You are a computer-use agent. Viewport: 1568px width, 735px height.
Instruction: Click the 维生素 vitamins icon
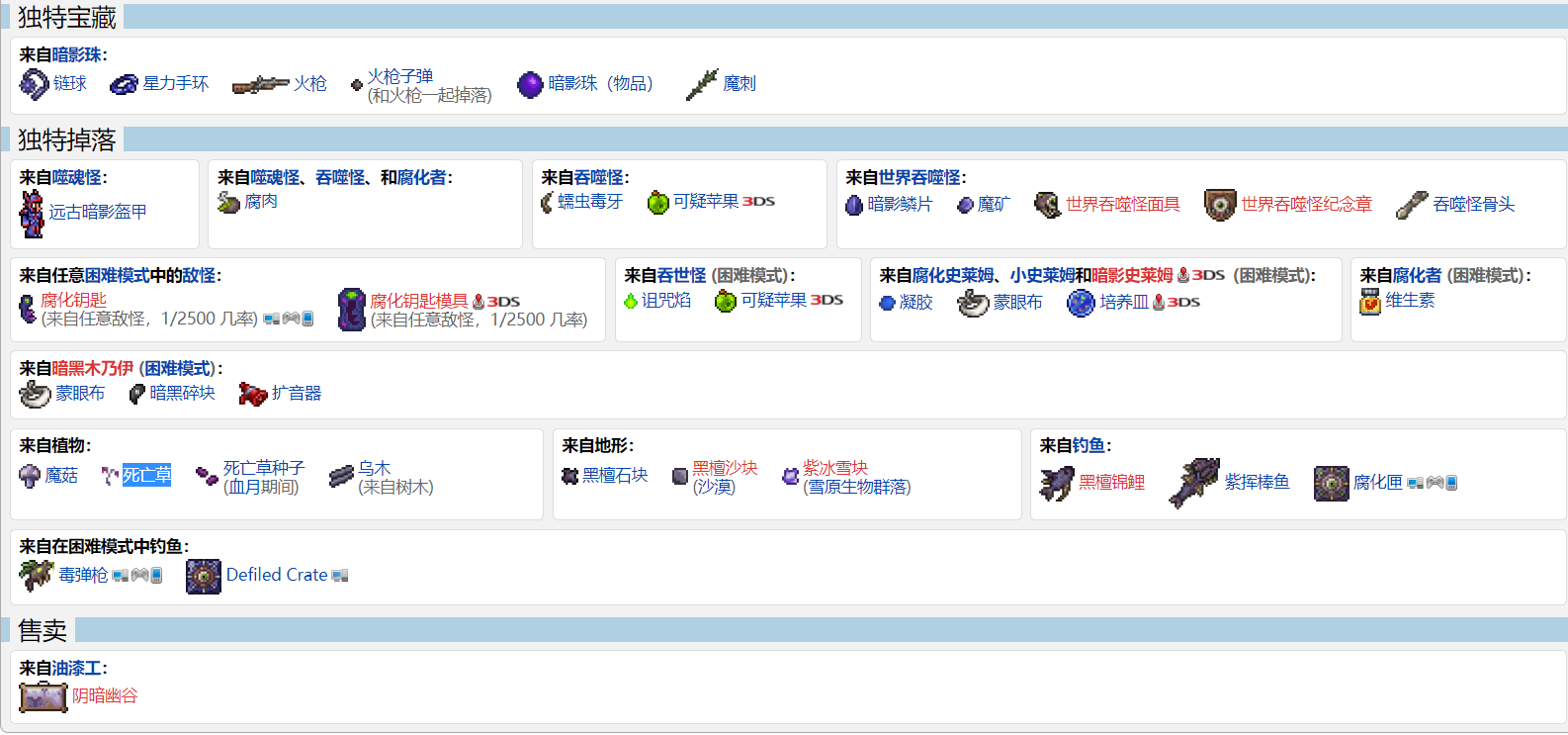pos(1369,301)
